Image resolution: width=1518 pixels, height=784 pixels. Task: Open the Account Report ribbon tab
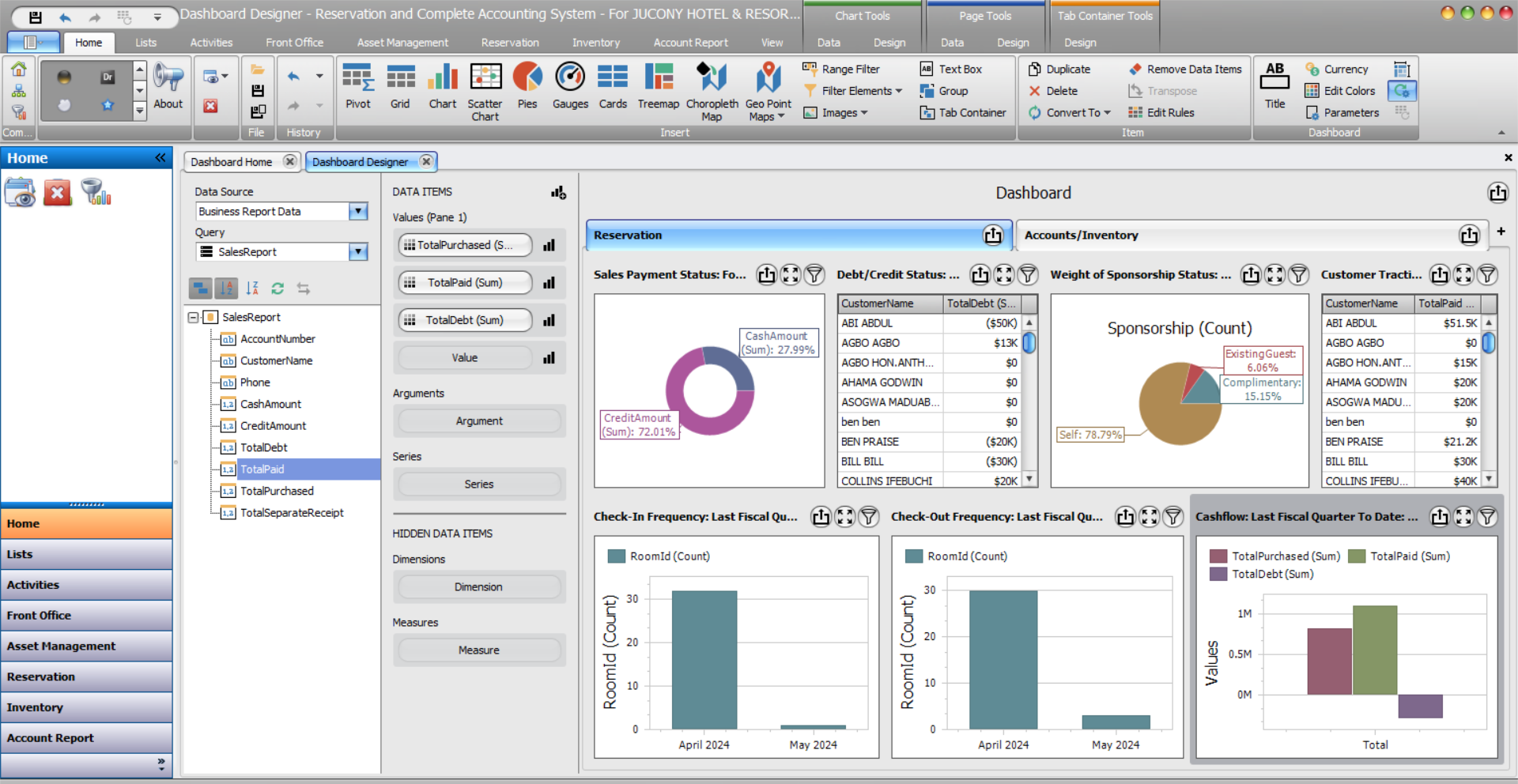click(x=691, y=43)
